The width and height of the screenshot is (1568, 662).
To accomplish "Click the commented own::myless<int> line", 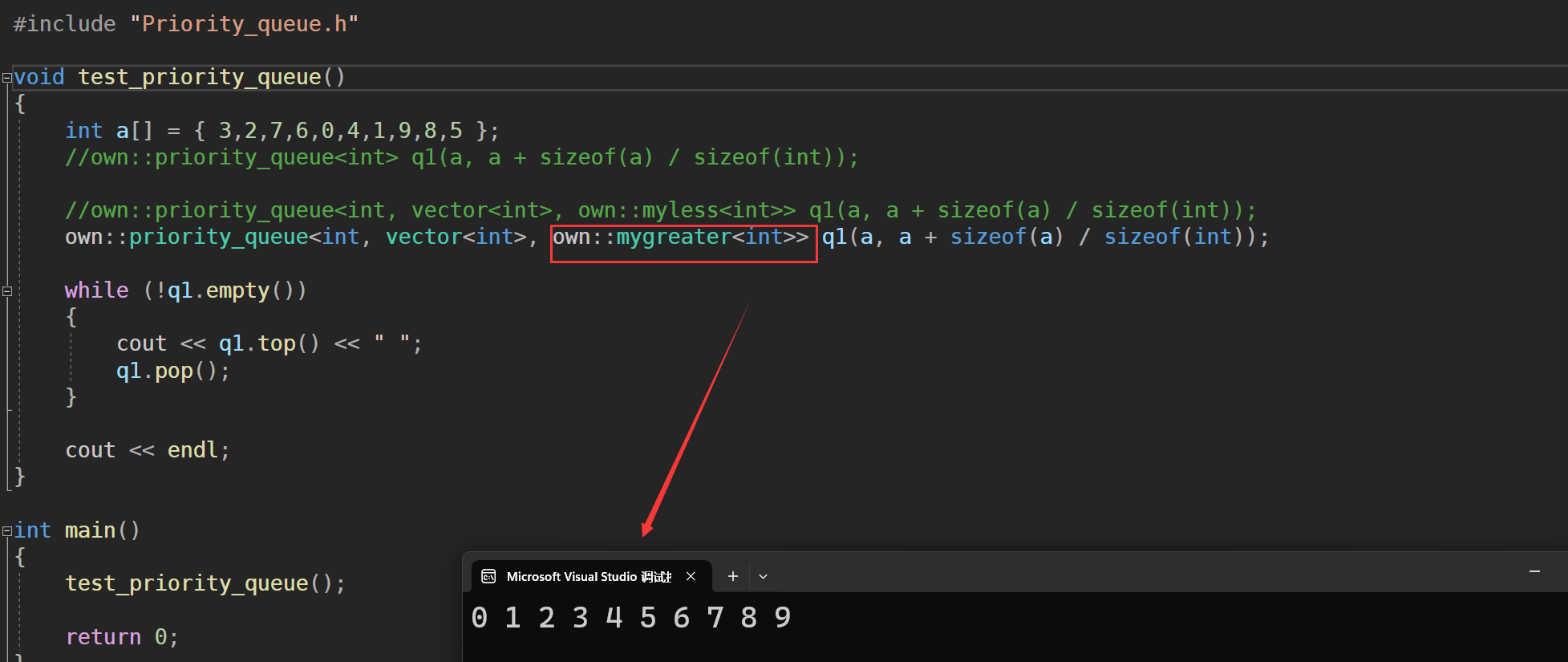I will (x=659, y=210).
